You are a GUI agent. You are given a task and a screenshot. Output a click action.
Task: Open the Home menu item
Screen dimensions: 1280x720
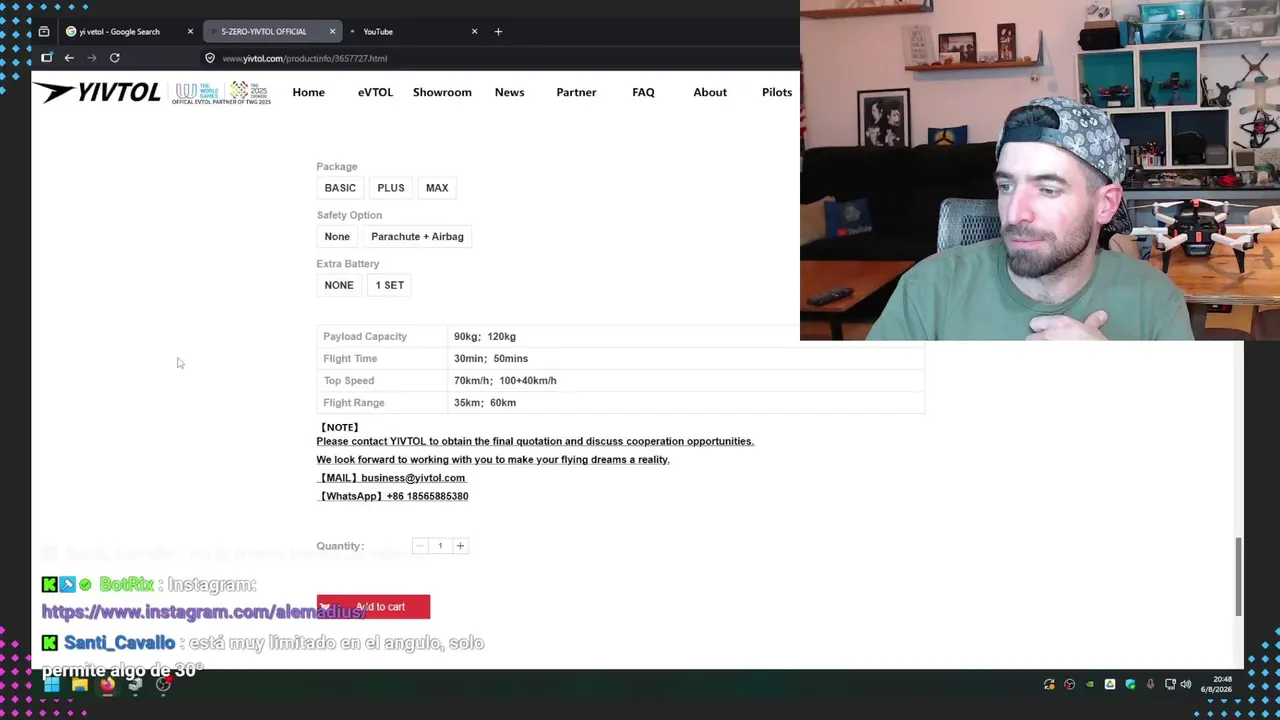click(x=308, y=92)
